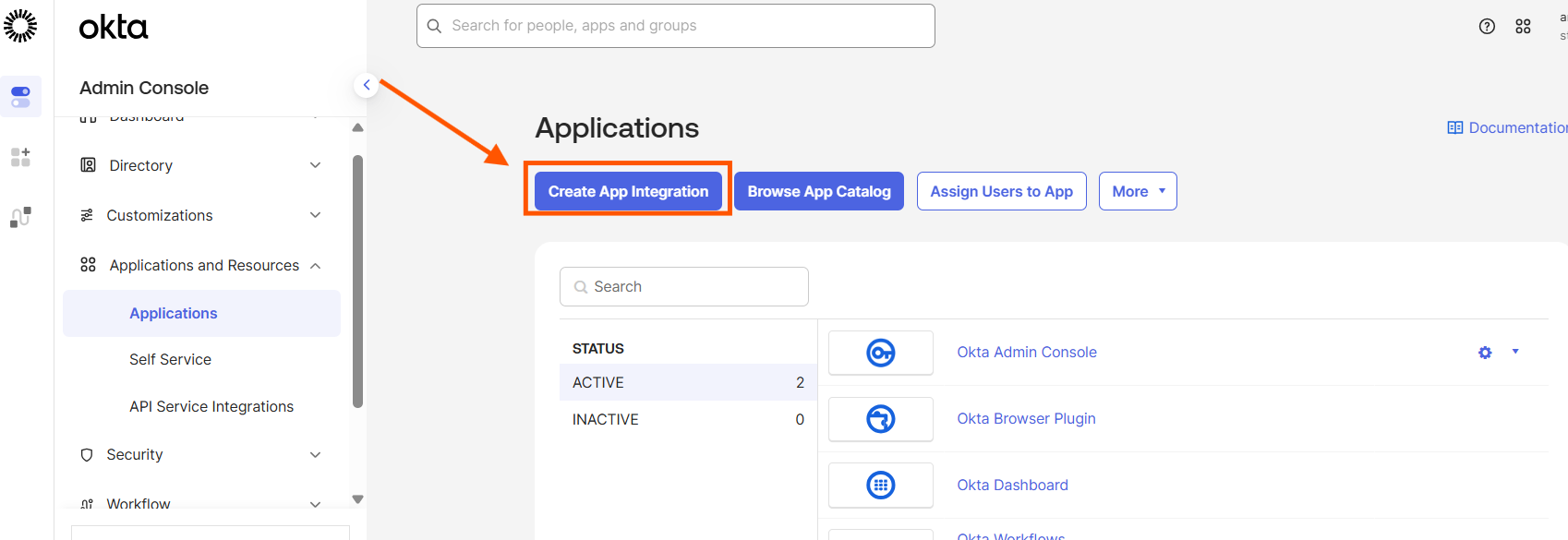Open the Okta Browser Plugin link
The width and height of the screenshot is (1568, 540).
pyautogui.click(x=1026, y=418)
